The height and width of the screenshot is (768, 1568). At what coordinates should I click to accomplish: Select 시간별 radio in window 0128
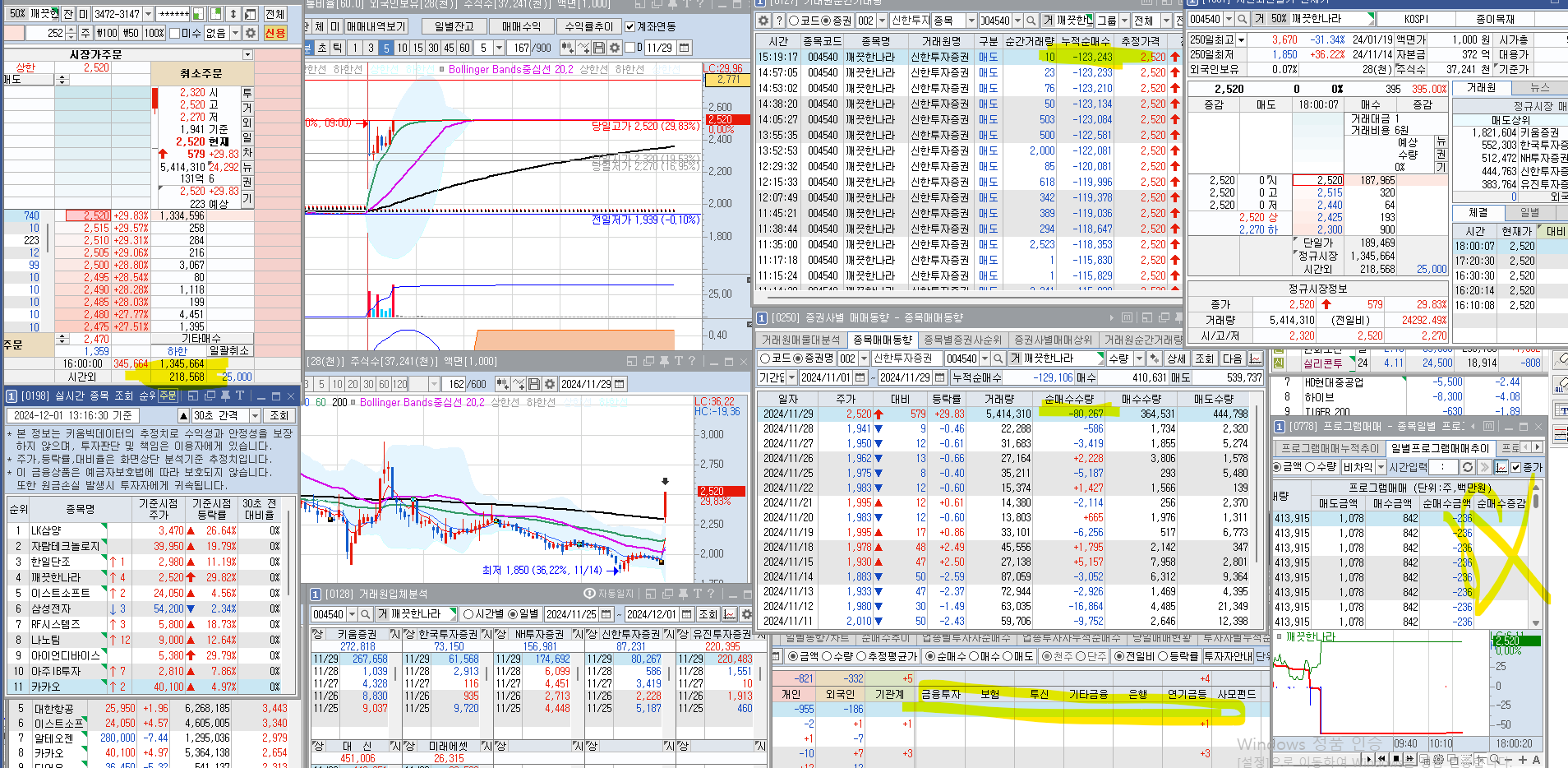pos(468,614)
